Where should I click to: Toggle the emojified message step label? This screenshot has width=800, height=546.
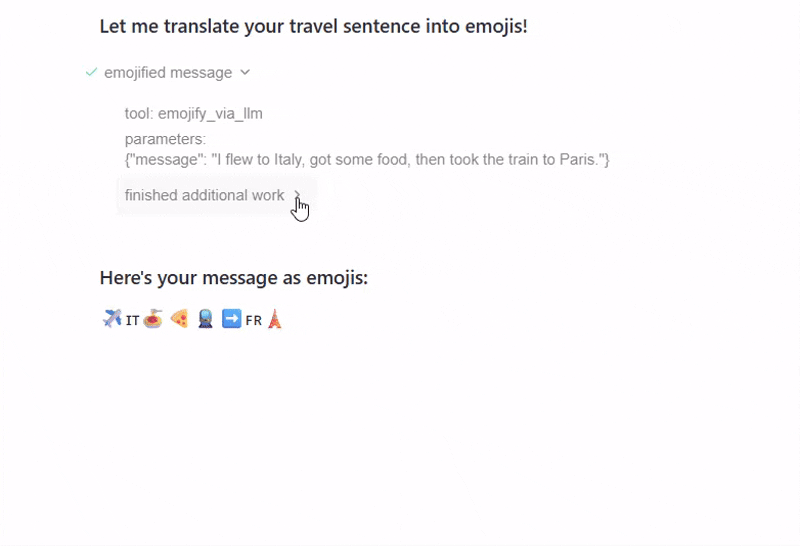pos(168,72)
